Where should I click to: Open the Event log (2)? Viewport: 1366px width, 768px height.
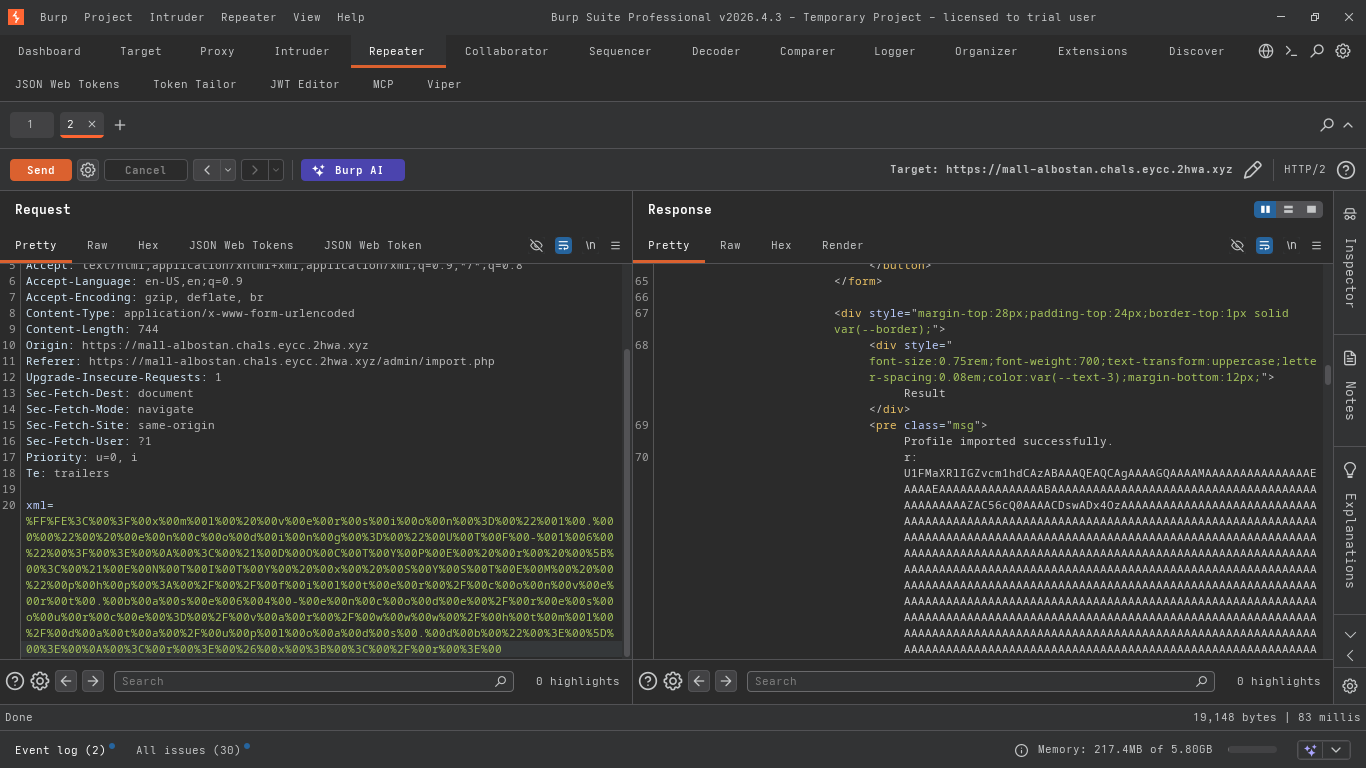[60, 750]
